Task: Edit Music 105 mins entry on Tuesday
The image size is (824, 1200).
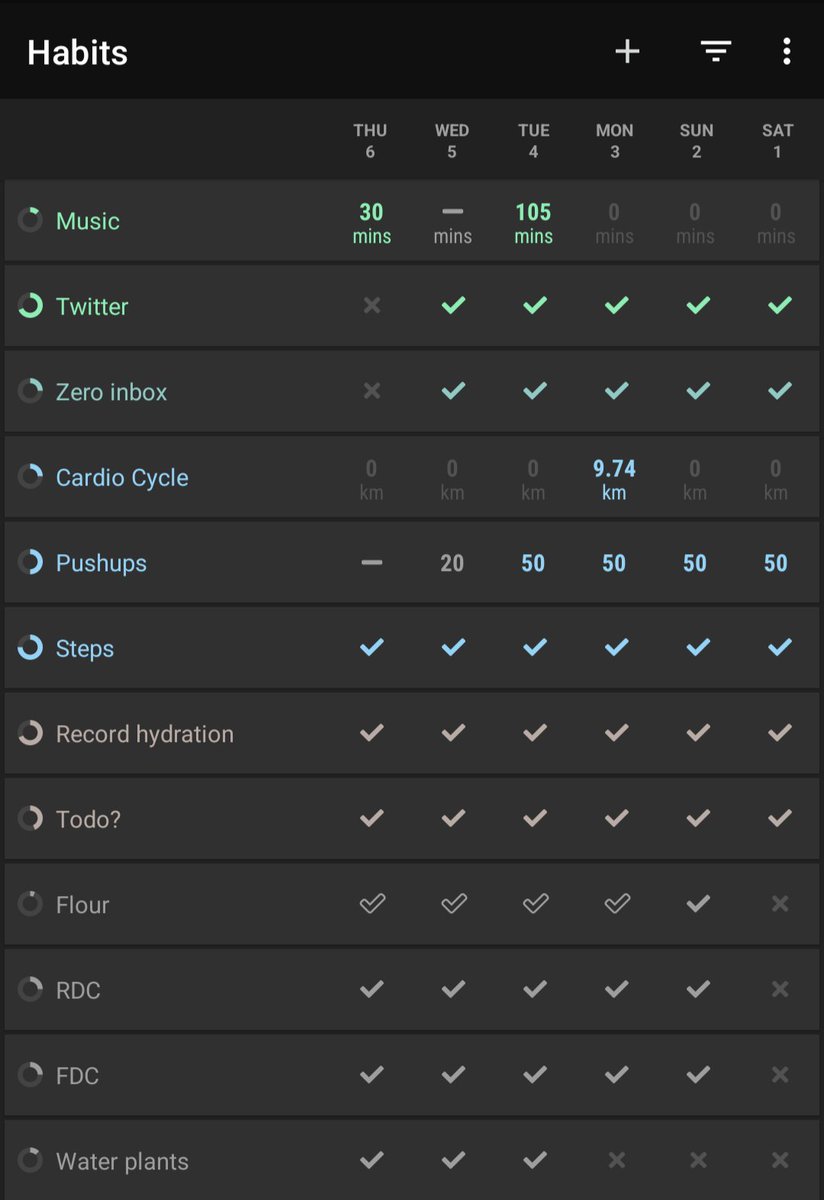Action: point(533,222)
